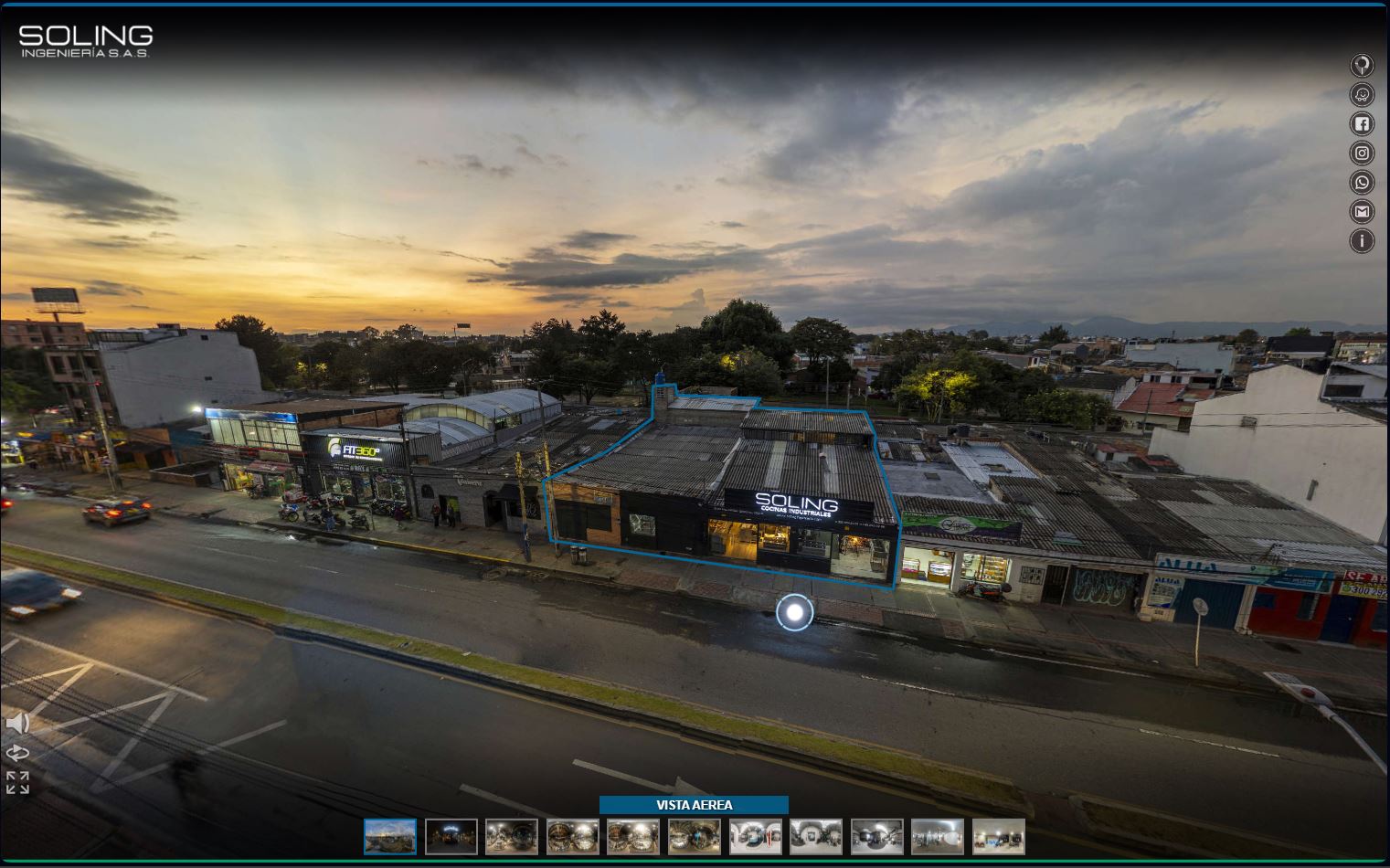Image resolution: width=1390 pixels, height=868 pixels.
Task: Open the map location pin icon
Action: tap(1362, 66)
